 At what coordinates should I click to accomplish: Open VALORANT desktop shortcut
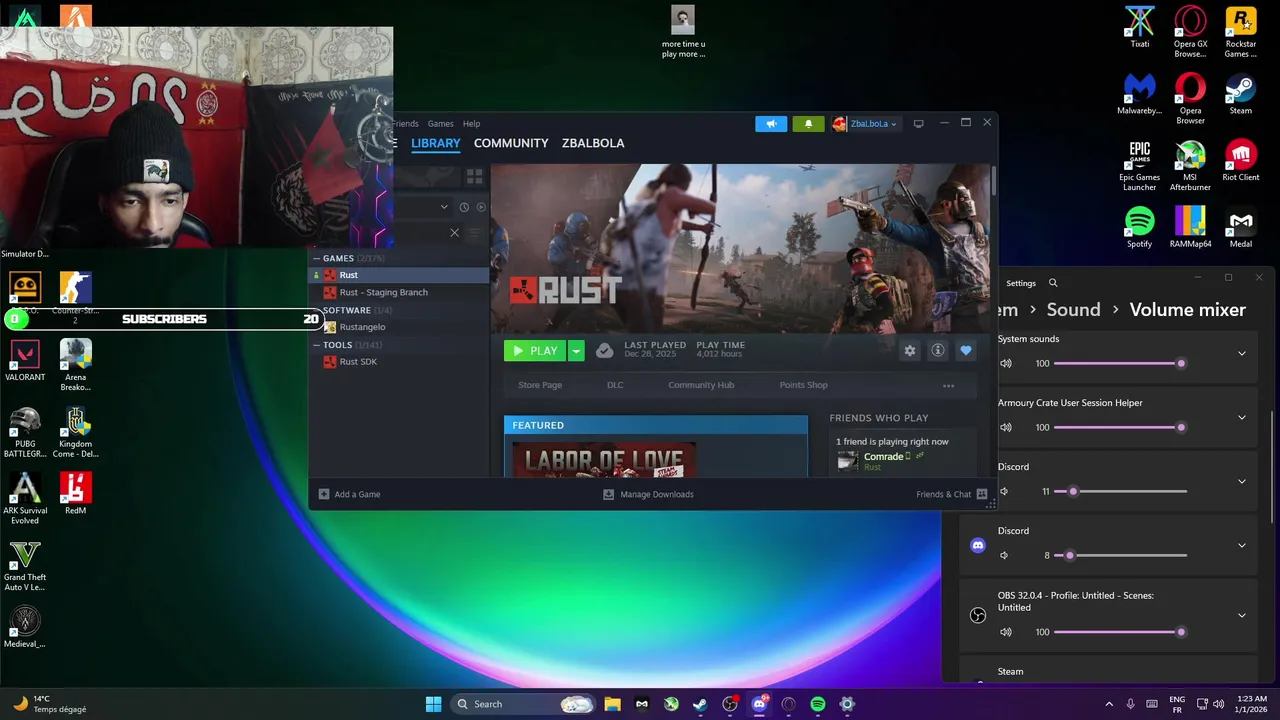[25, 361]
